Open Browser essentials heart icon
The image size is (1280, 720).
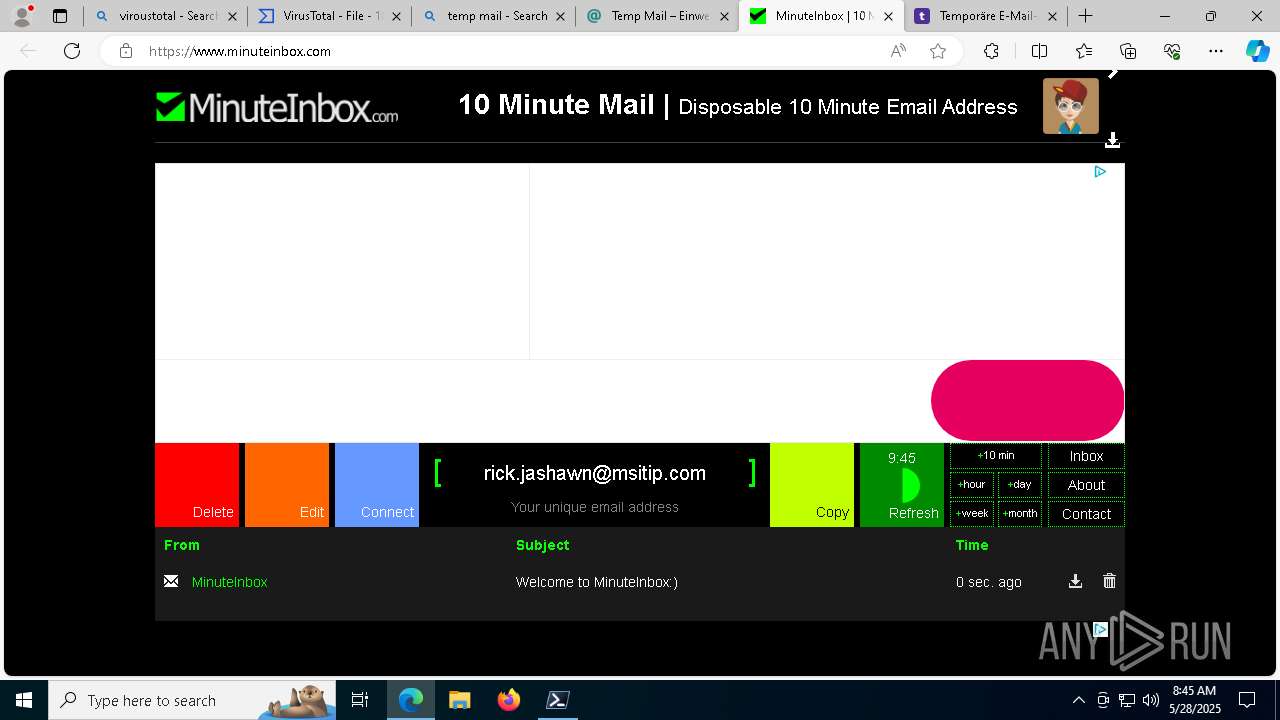[x=1172, y=51]
